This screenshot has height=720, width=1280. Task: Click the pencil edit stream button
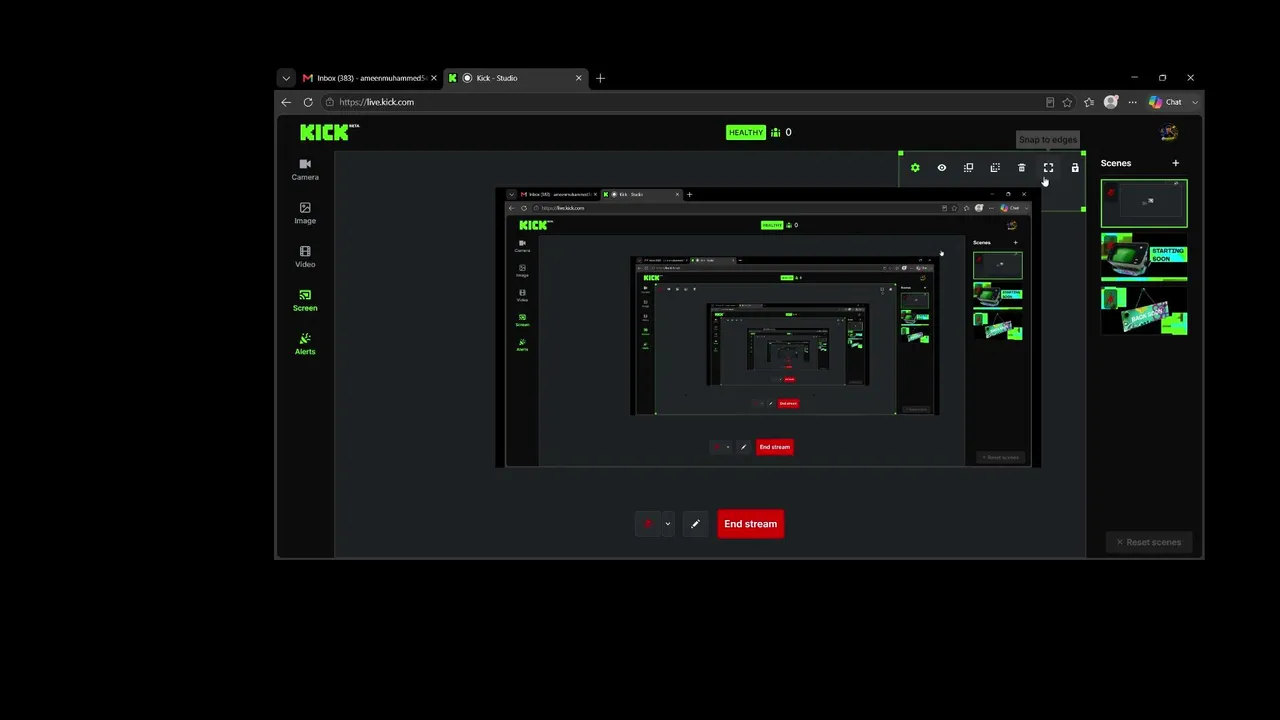[x=695, y=524]
